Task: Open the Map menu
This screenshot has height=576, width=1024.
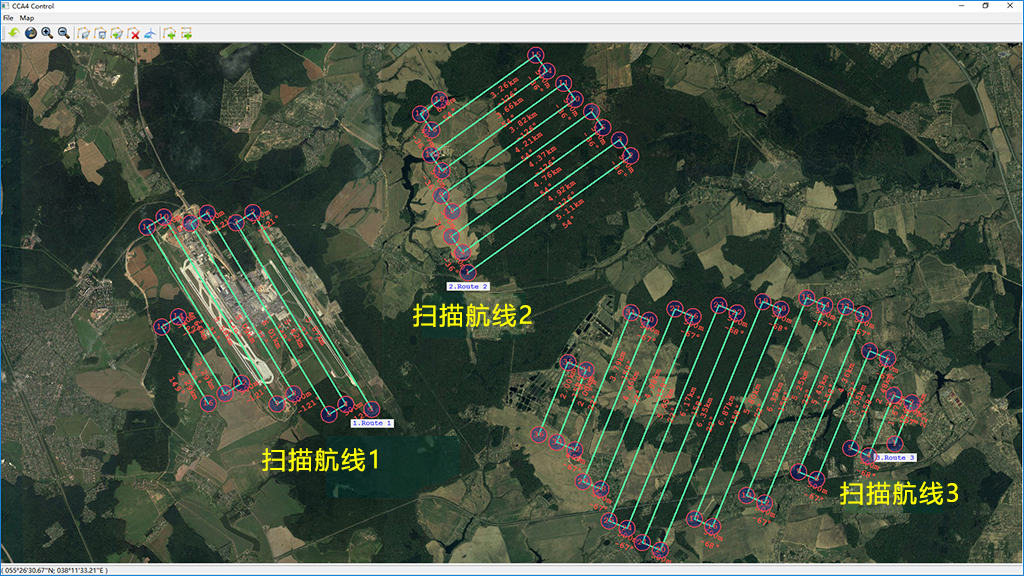Action: (x=27, y=18)
